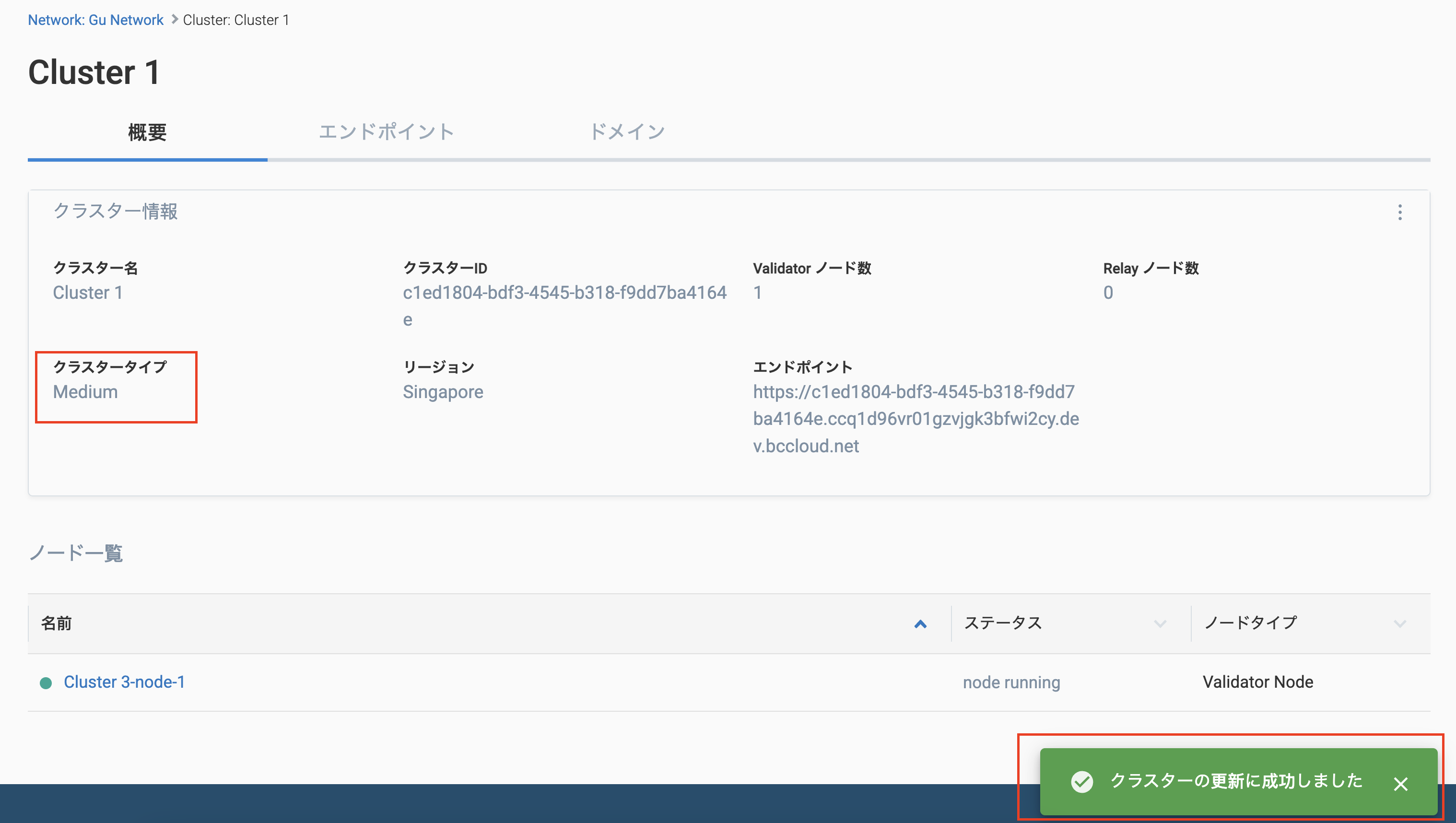Click the ノード一覧 section heading
Image resolution: width=1456 pixels, height=823 pixels.
76,553
